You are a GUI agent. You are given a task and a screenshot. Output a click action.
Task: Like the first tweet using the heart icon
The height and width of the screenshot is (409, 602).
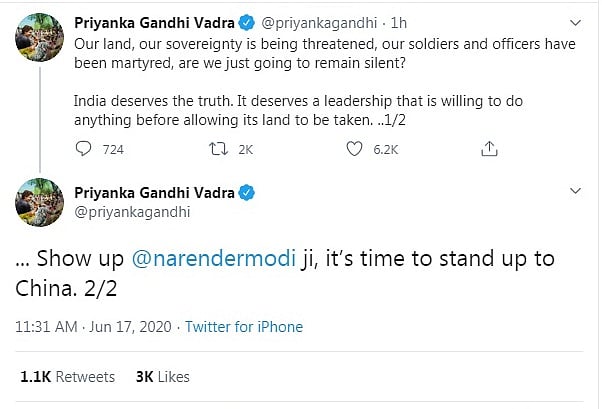click(x=354, y=149)
